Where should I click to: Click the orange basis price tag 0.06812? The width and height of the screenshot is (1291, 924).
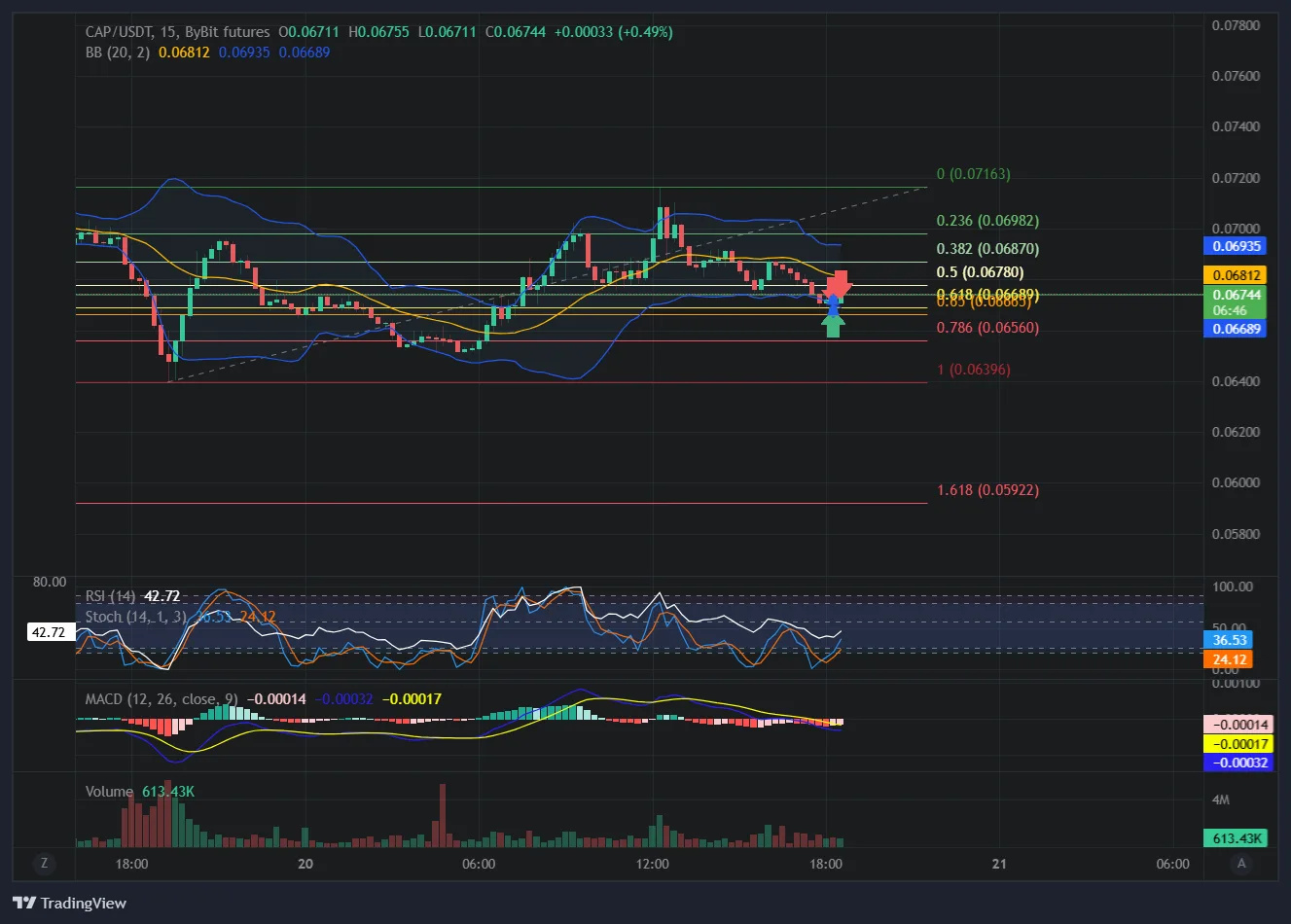coord(1236,275)
